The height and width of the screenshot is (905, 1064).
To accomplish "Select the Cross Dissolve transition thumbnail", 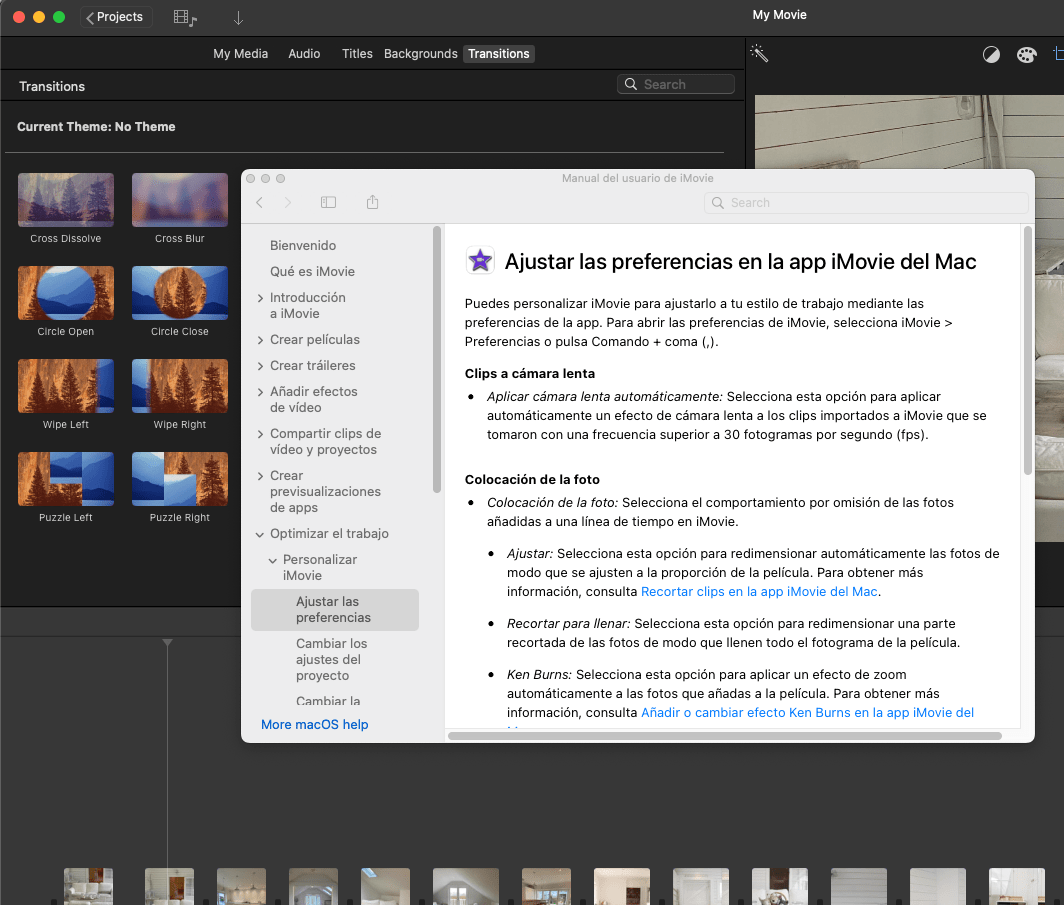I will coord(66,200).
